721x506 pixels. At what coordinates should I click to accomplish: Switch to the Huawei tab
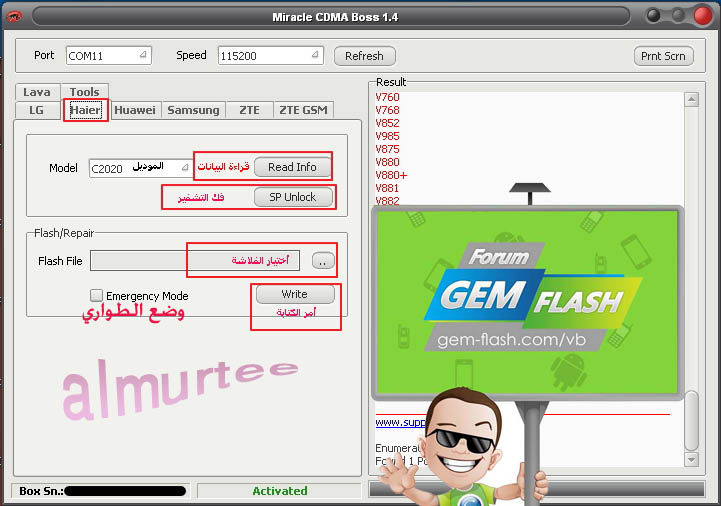coord(135,110)
